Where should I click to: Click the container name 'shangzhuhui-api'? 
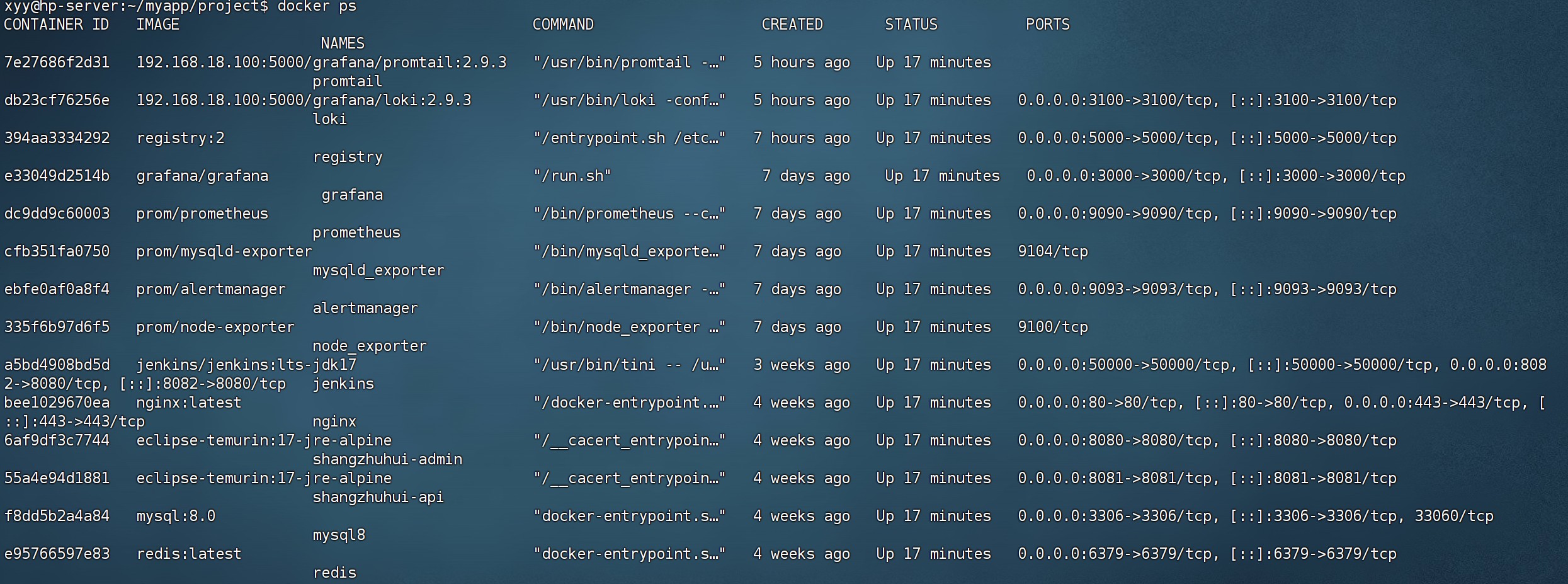tap(378, 497)
